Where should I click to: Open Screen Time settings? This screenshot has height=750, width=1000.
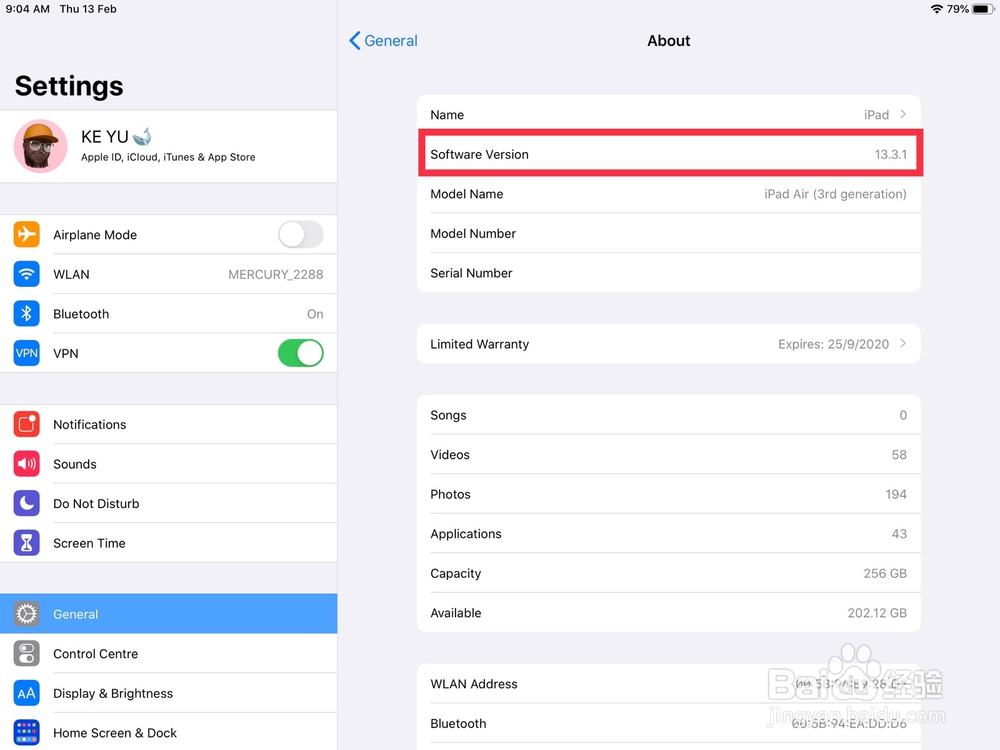tap(168, 543)
